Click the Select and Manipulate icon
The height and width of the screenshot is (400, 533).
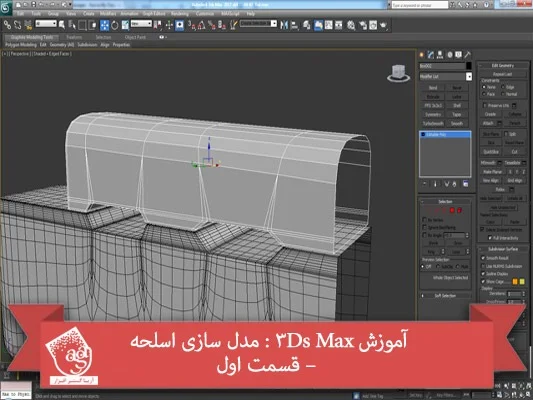tap(169, 25)
